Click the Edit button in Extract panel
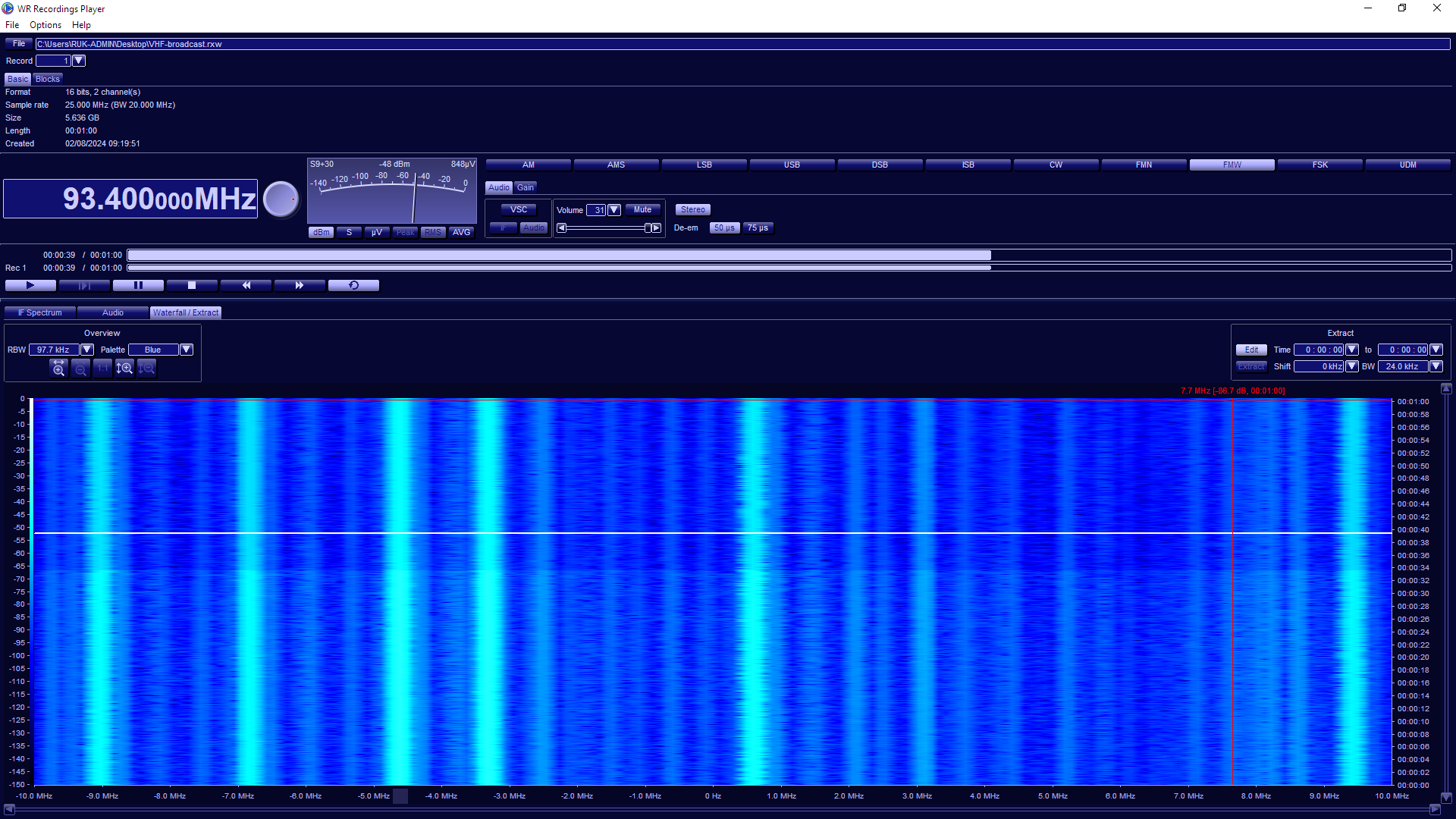 pyautogui.click(x=1251, y=350)
